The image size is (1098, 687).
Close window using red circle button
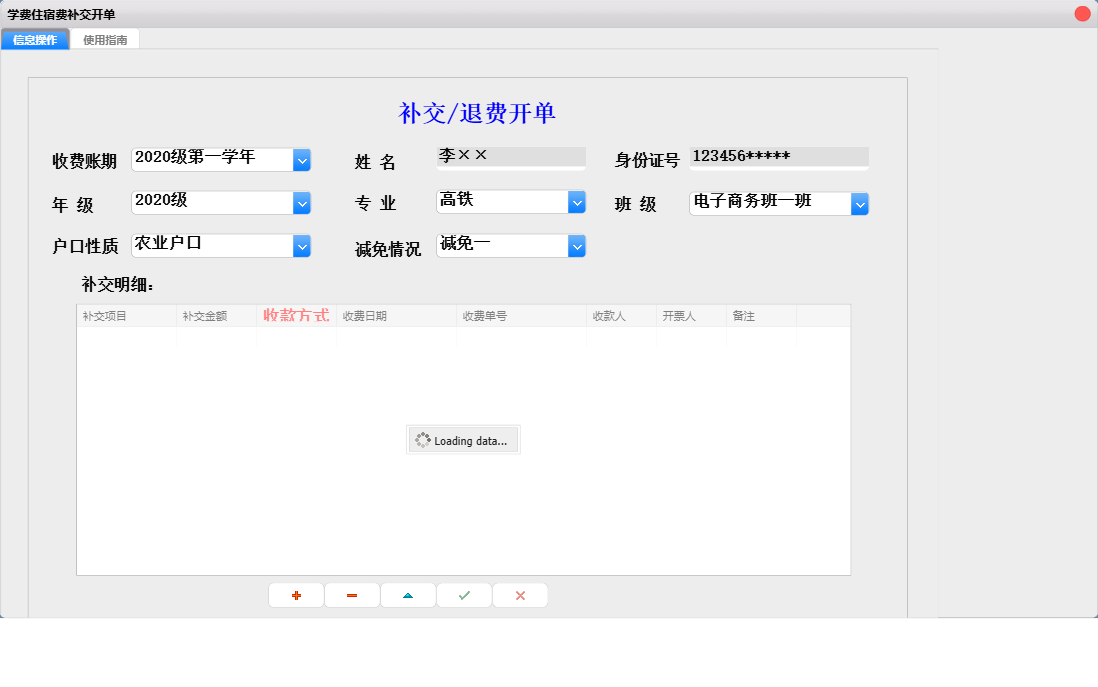(x=1082, y=14)
